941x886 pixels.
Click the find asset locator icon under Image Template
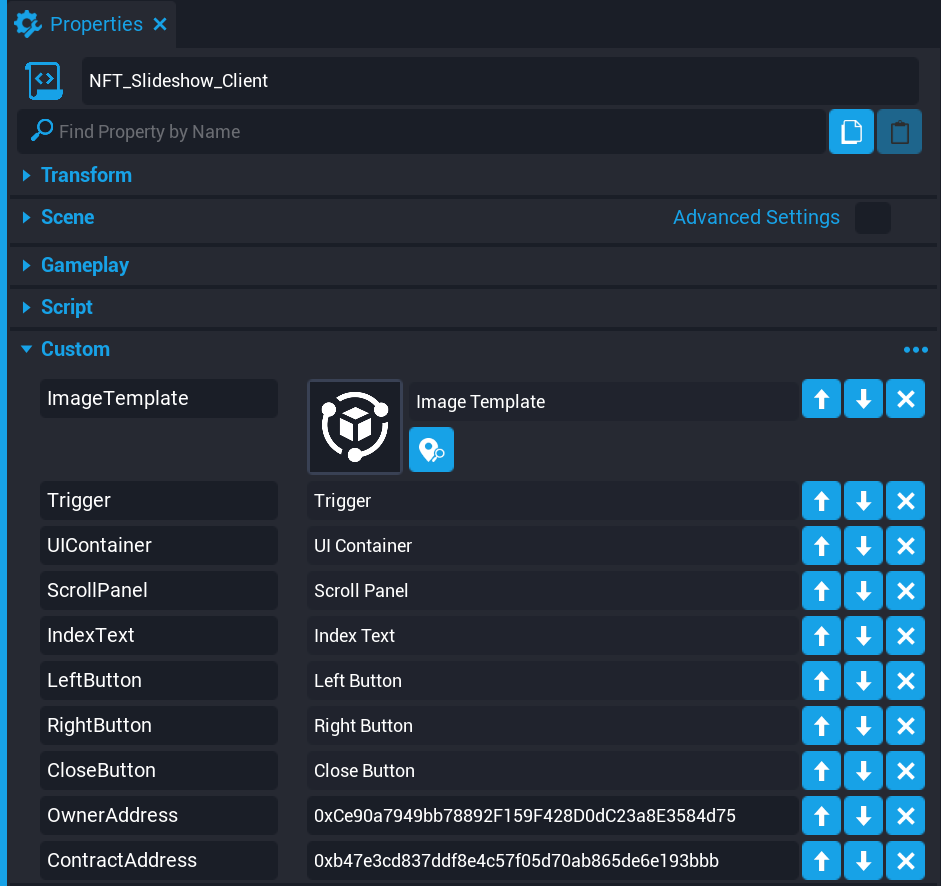[x=431, y=449]
